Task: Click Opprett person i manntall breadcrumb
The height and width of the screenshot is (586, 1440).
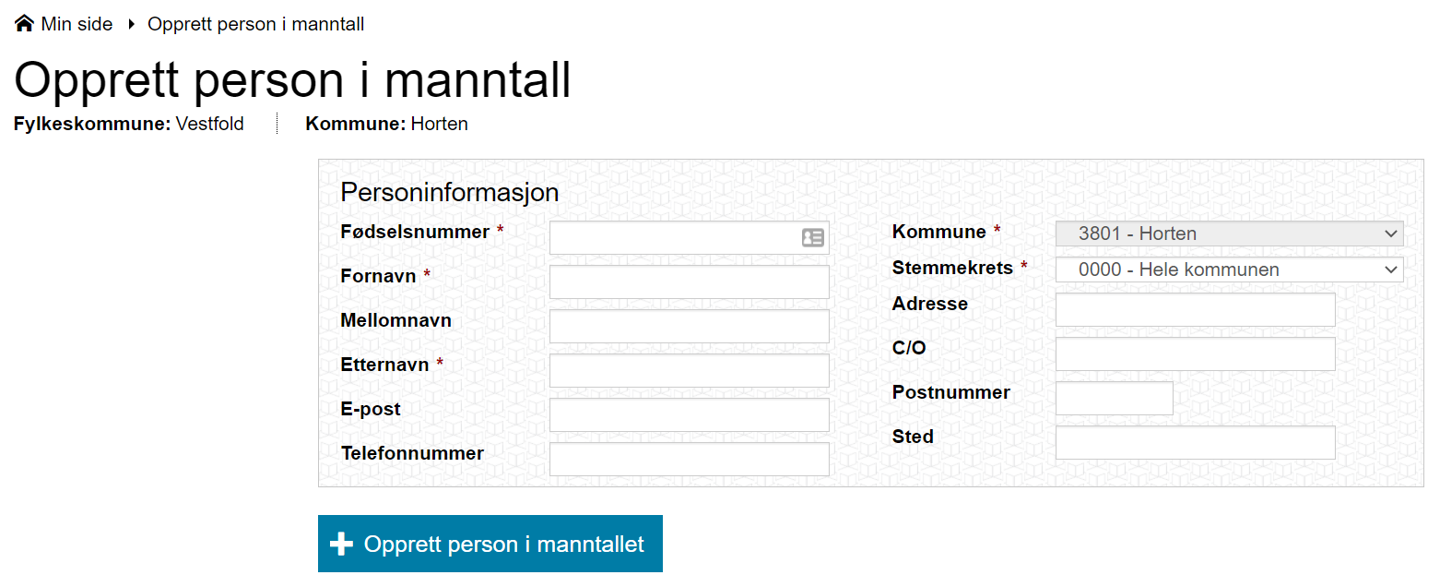Action: pos(256,24)
